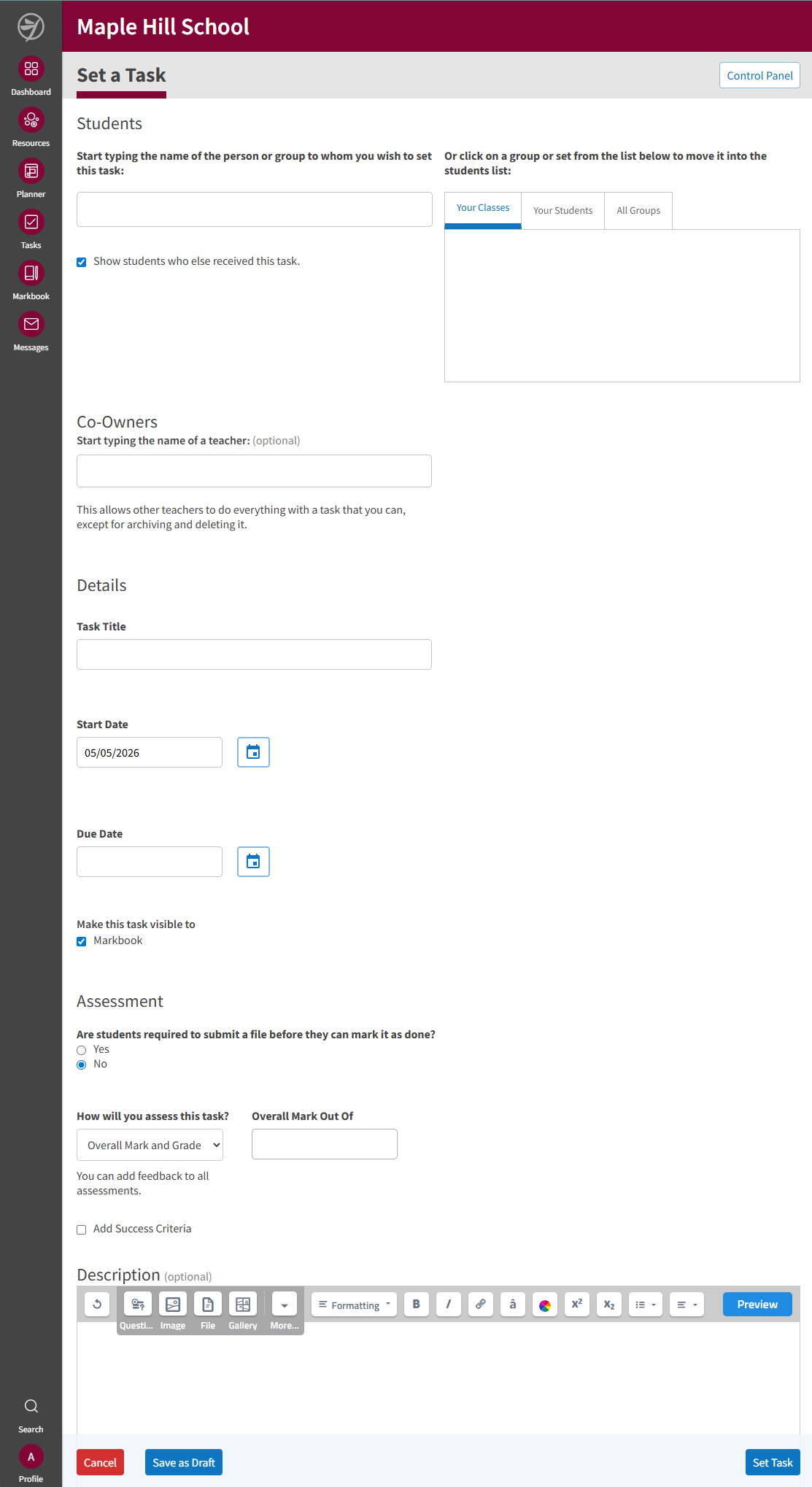Open the list style dropdown

coord(646,1305)
